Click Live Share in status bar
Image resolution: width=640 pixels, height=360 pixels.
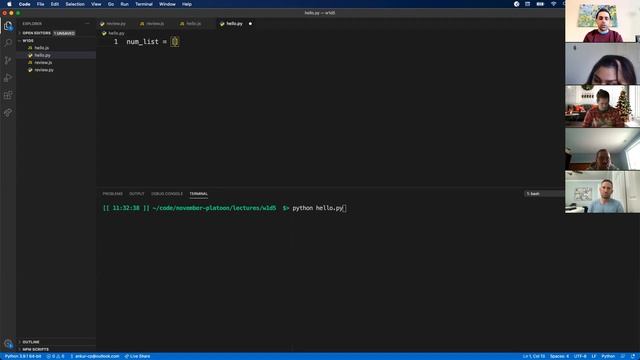pos(137,356)
